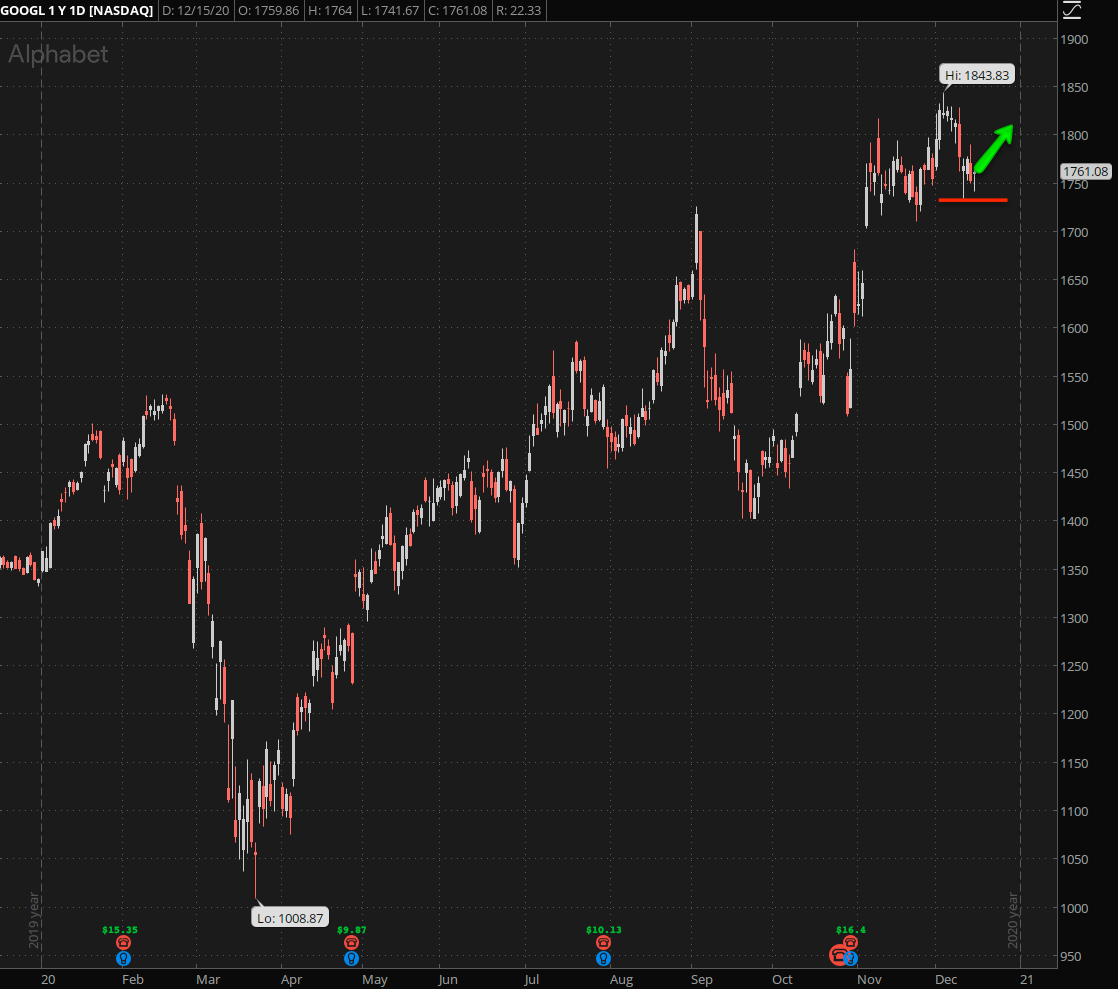Click the small phone icon under $16.4
Viewport: 1118px width, 989px height.
(851, 942)
